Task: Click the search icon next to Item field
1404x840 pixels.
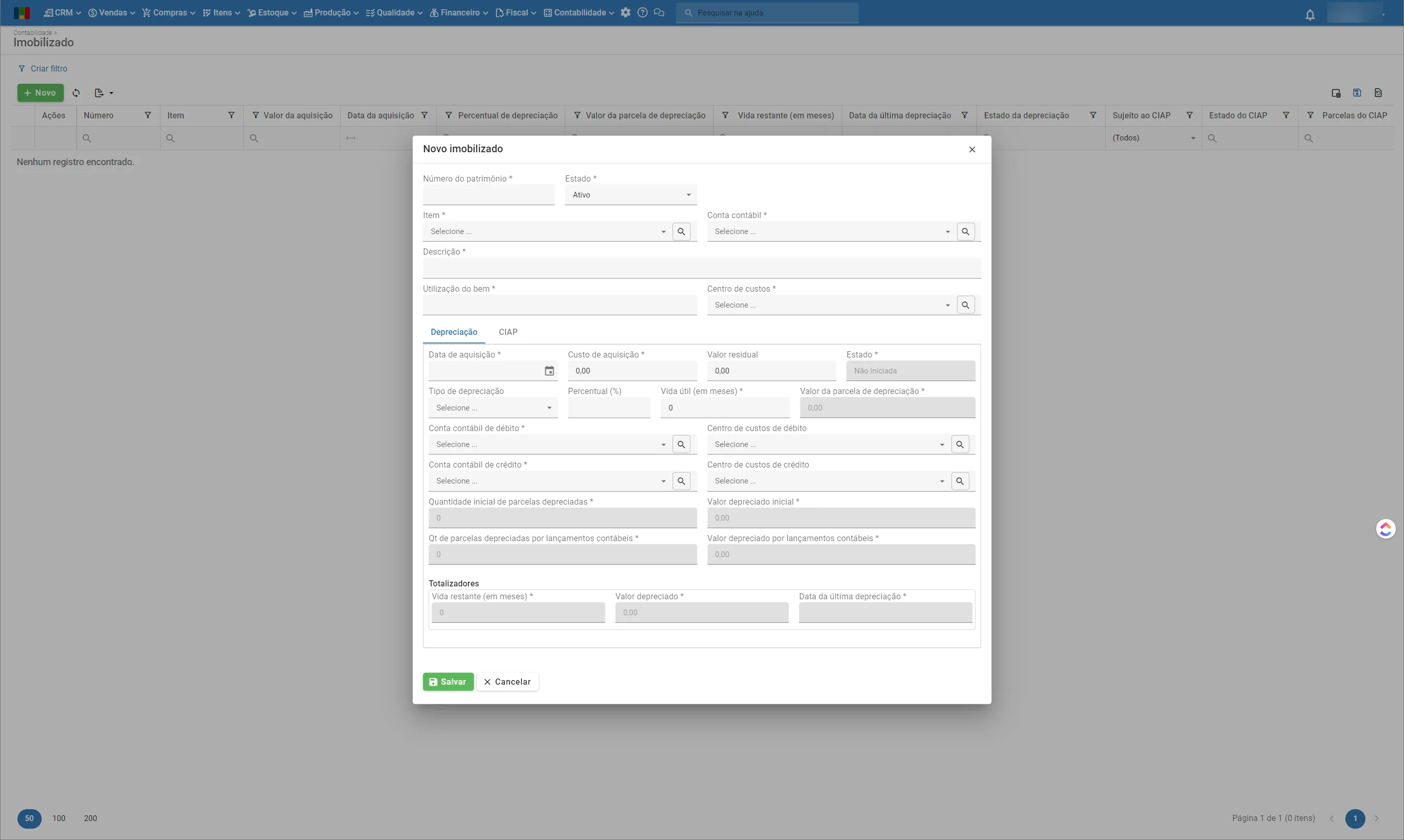Action: (x=681, y=231)
